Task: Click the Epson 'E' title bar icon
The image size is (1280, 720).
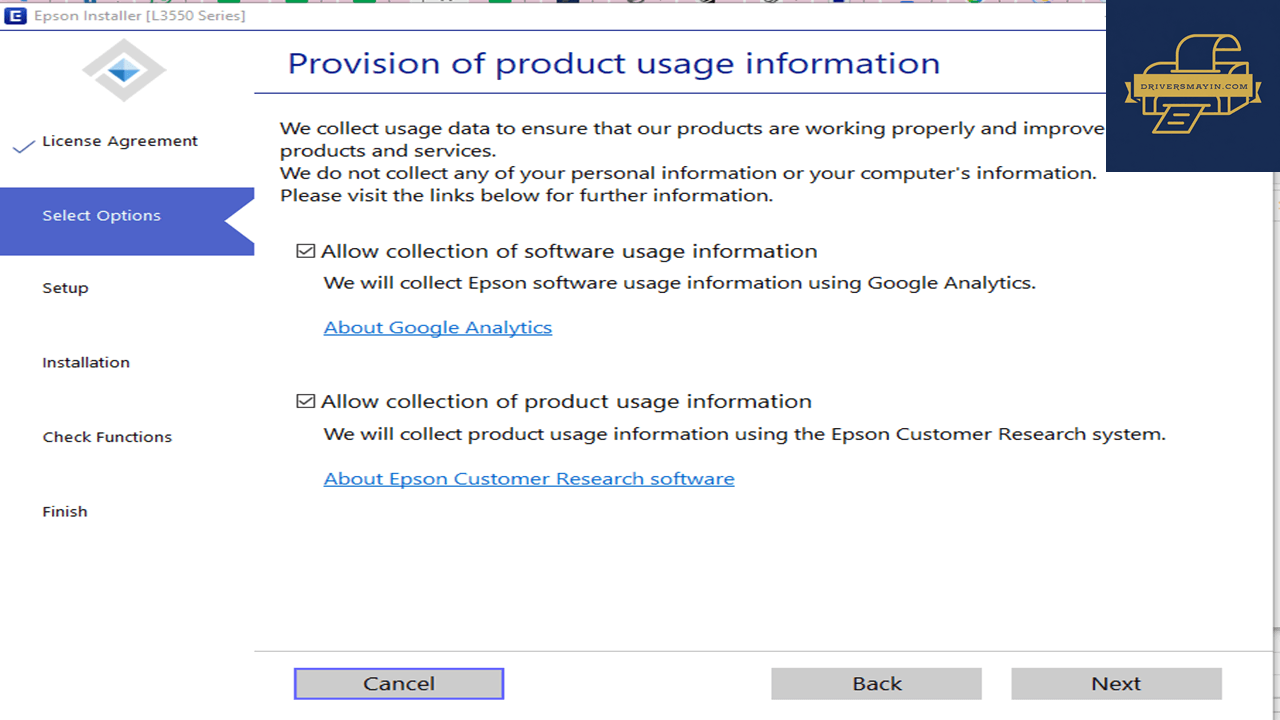Action: (x=15, y=15)
